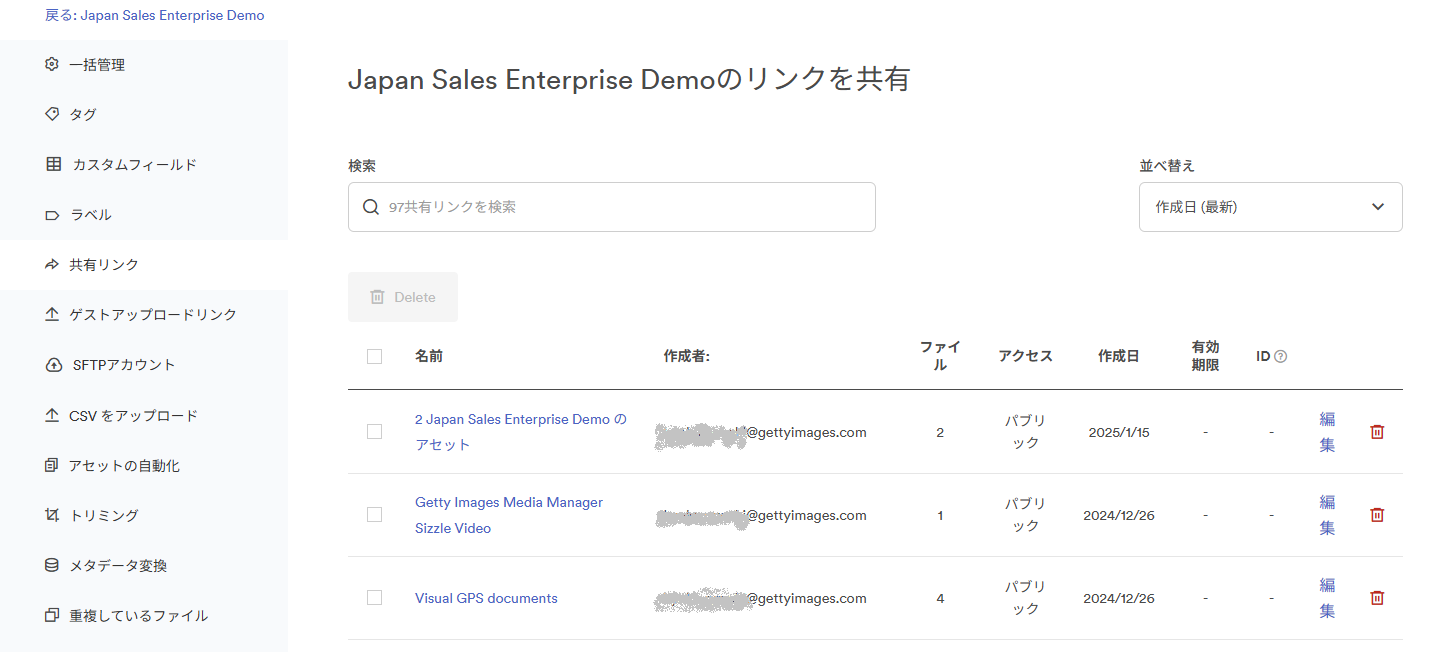The image size is (1435, 652).
Task: Click 編集 for Visual GPS documents row
Action: pyautogui.click(x=1327, y=598)
